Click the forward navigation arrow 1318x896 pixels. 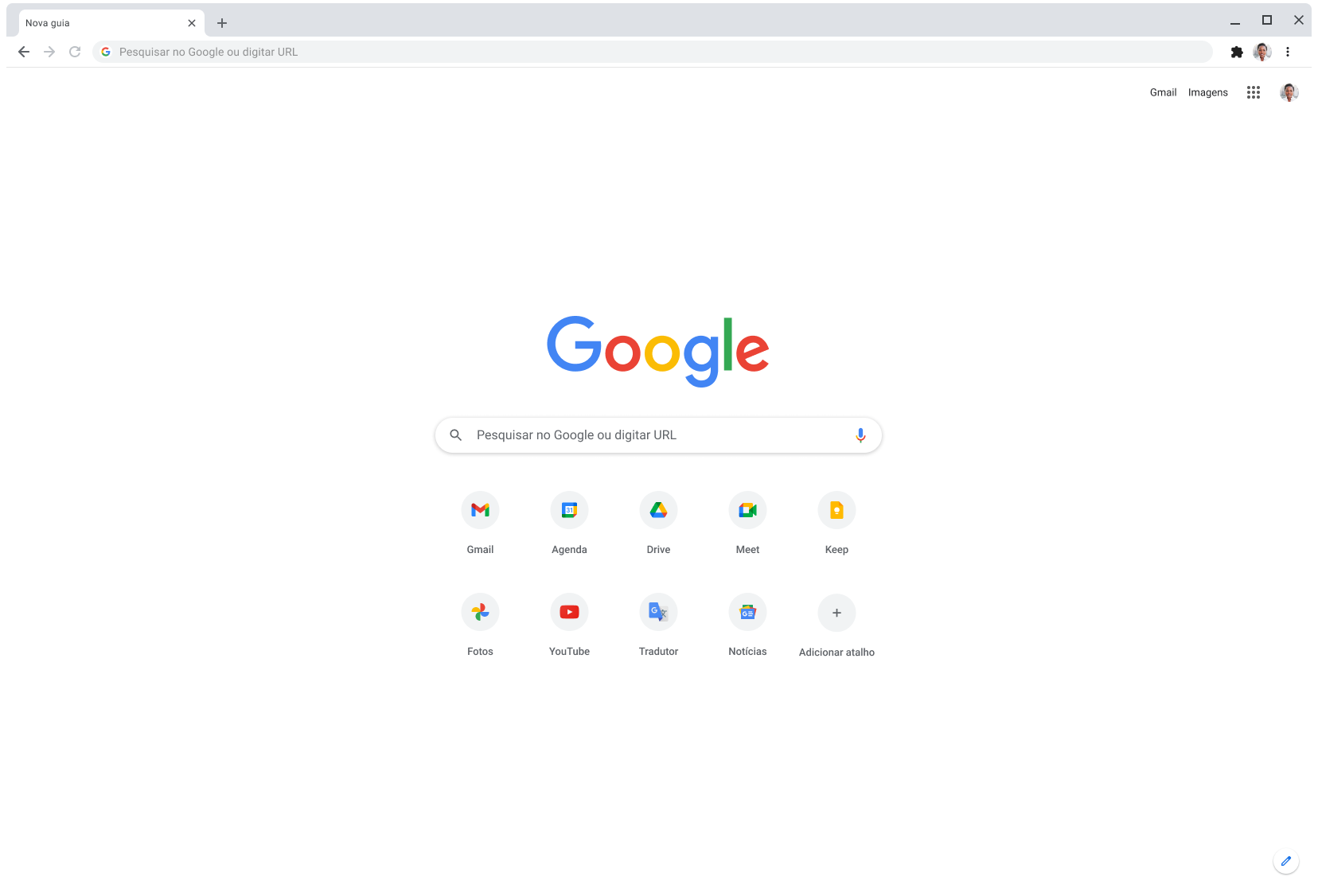[x=49, y=52]
